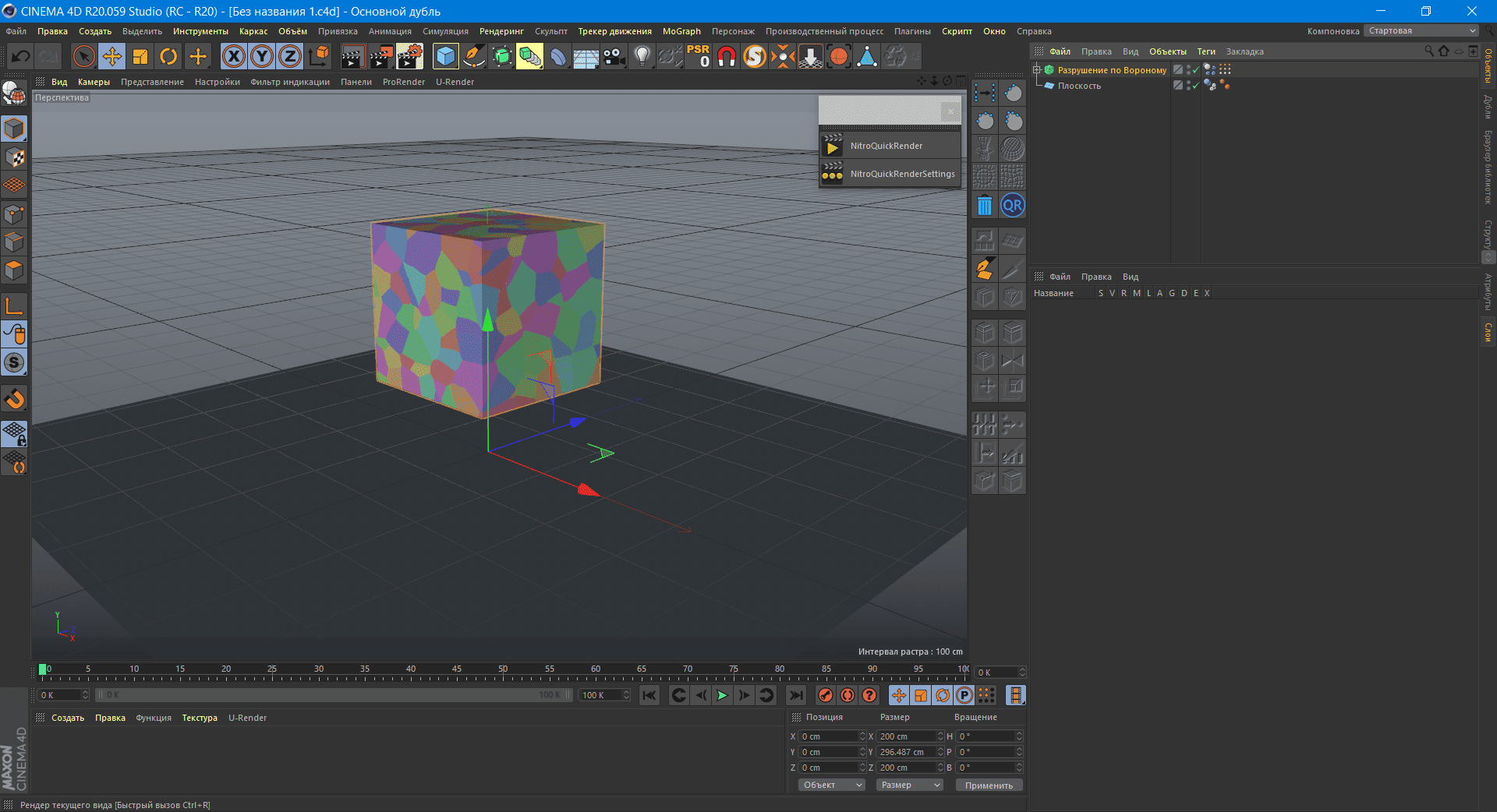The height and width of the screenshot is (812, 1497).
Task: Click the PSR 0 reset icon
Action: (699, 56)
